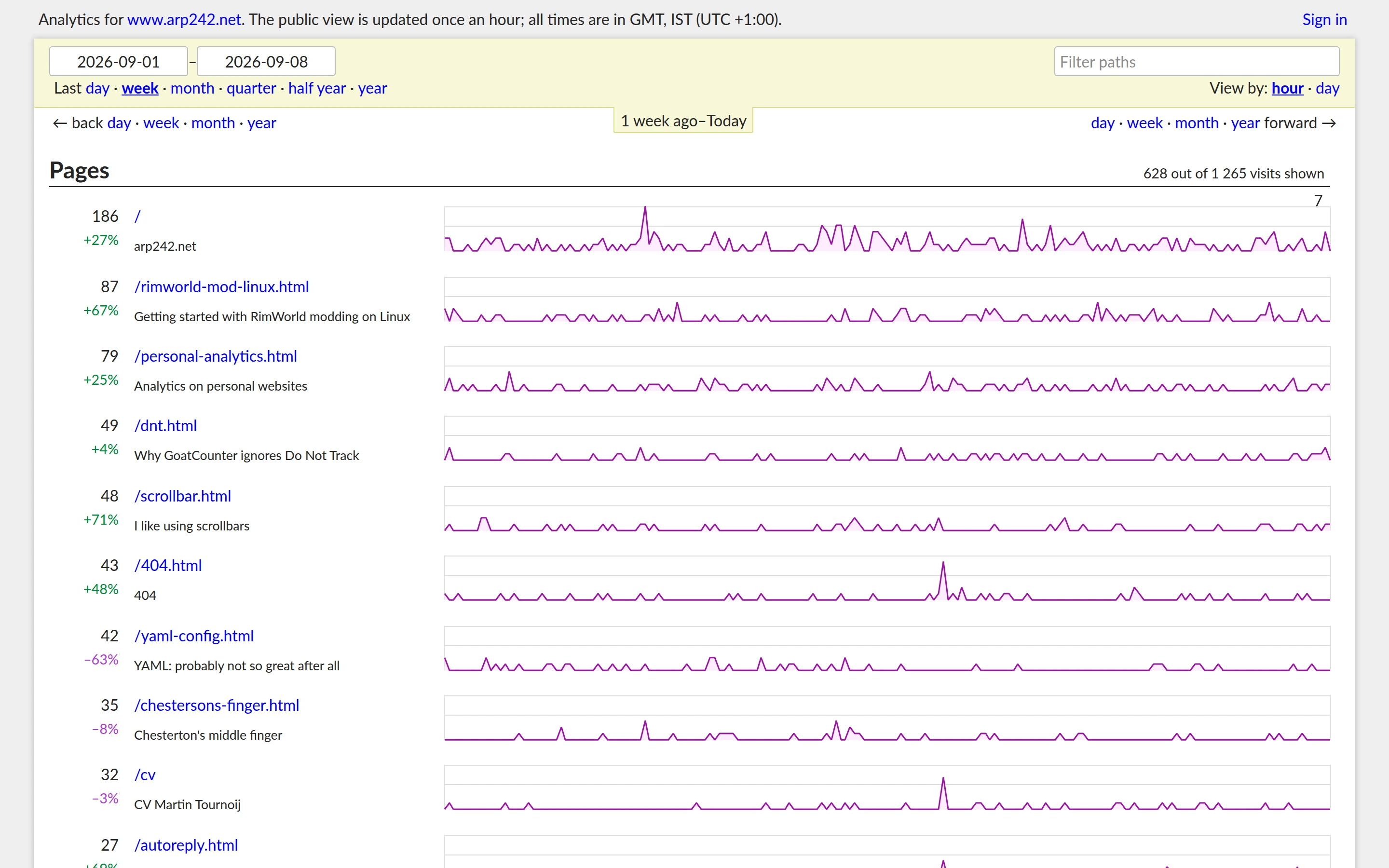Click the yaml-config hourly chart
1389x868 pixels.
tap(887, 649)
